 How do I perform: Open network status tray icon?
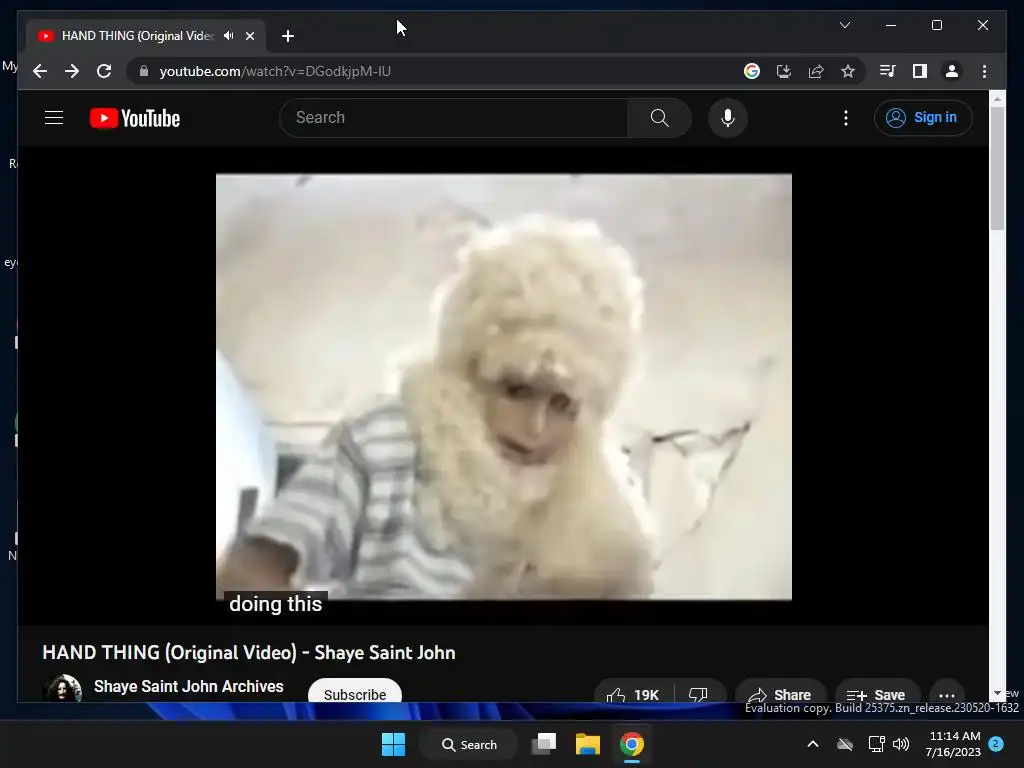tap(876, 744)
